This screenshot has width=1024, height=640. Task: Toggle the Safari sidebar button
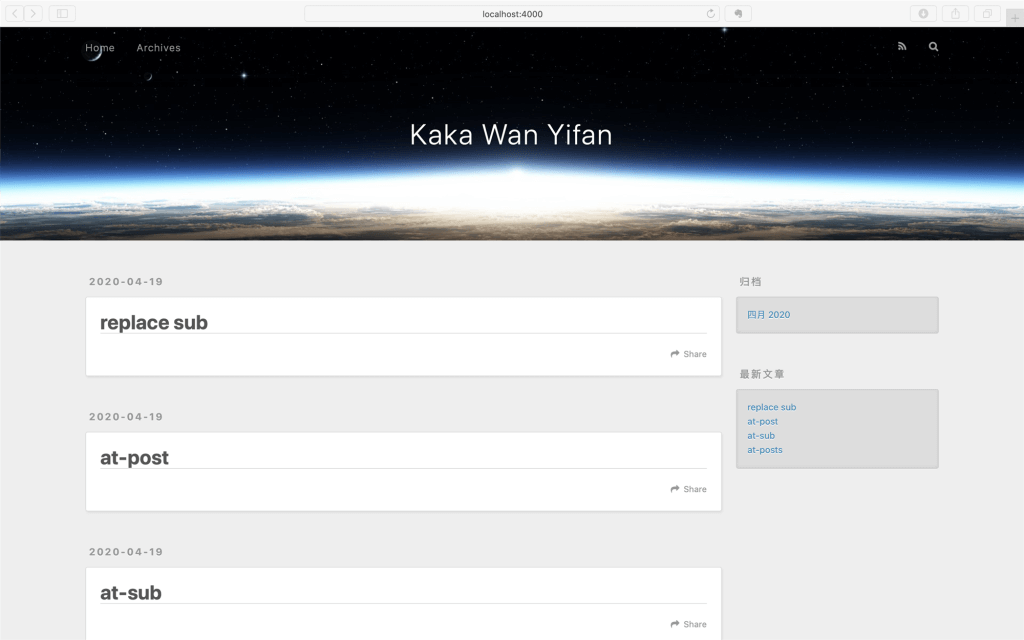tap(61, 14)
